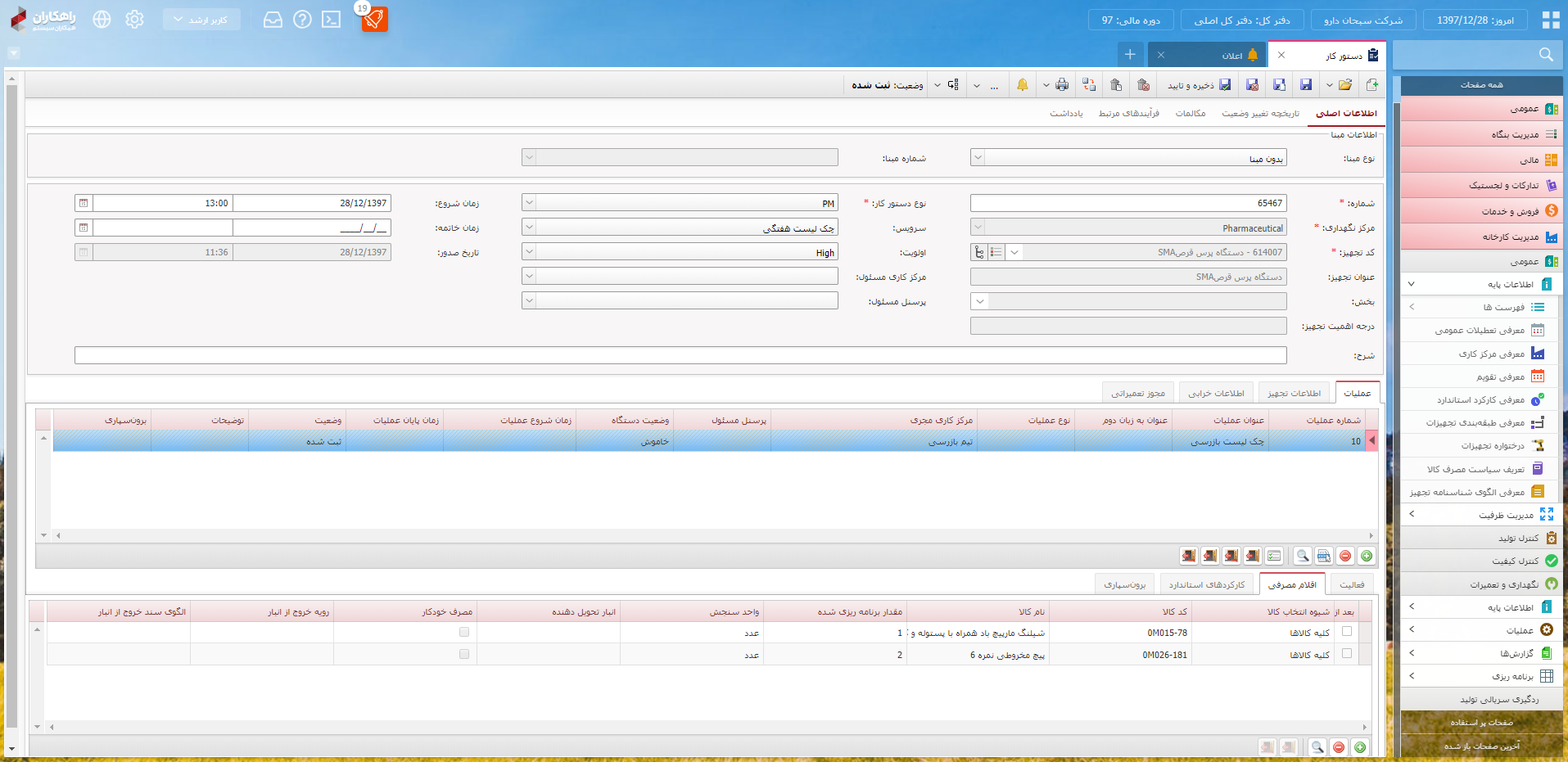Click the consumables grid horizontal scrollbar

[x=708, y=727]
